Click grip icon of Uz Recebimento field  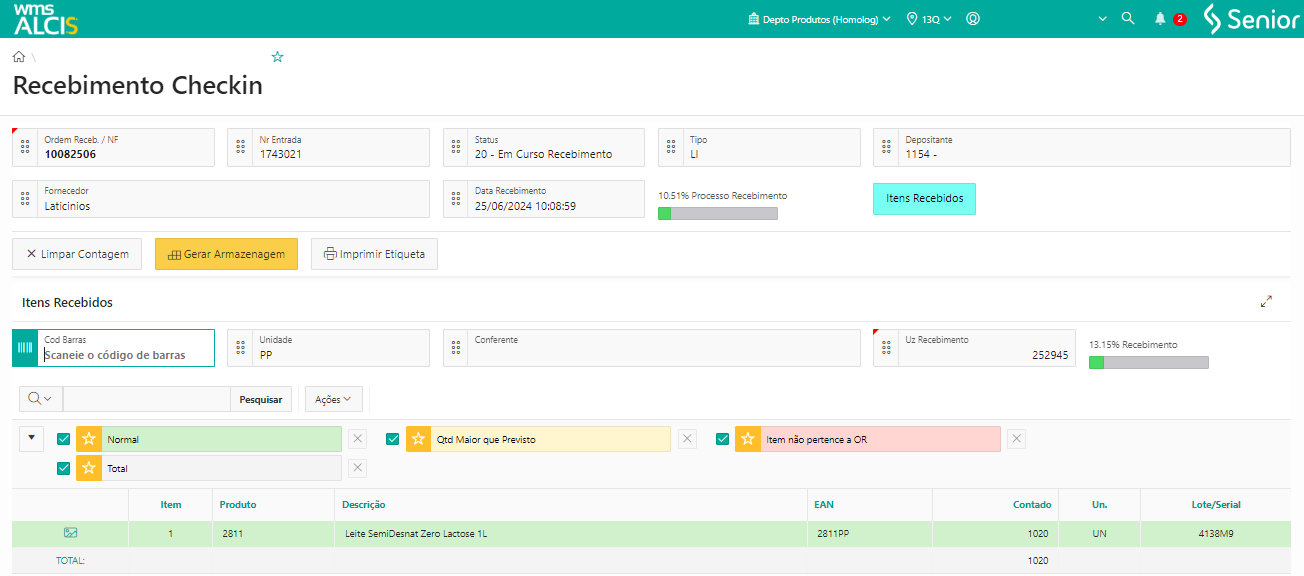(886, 348)
